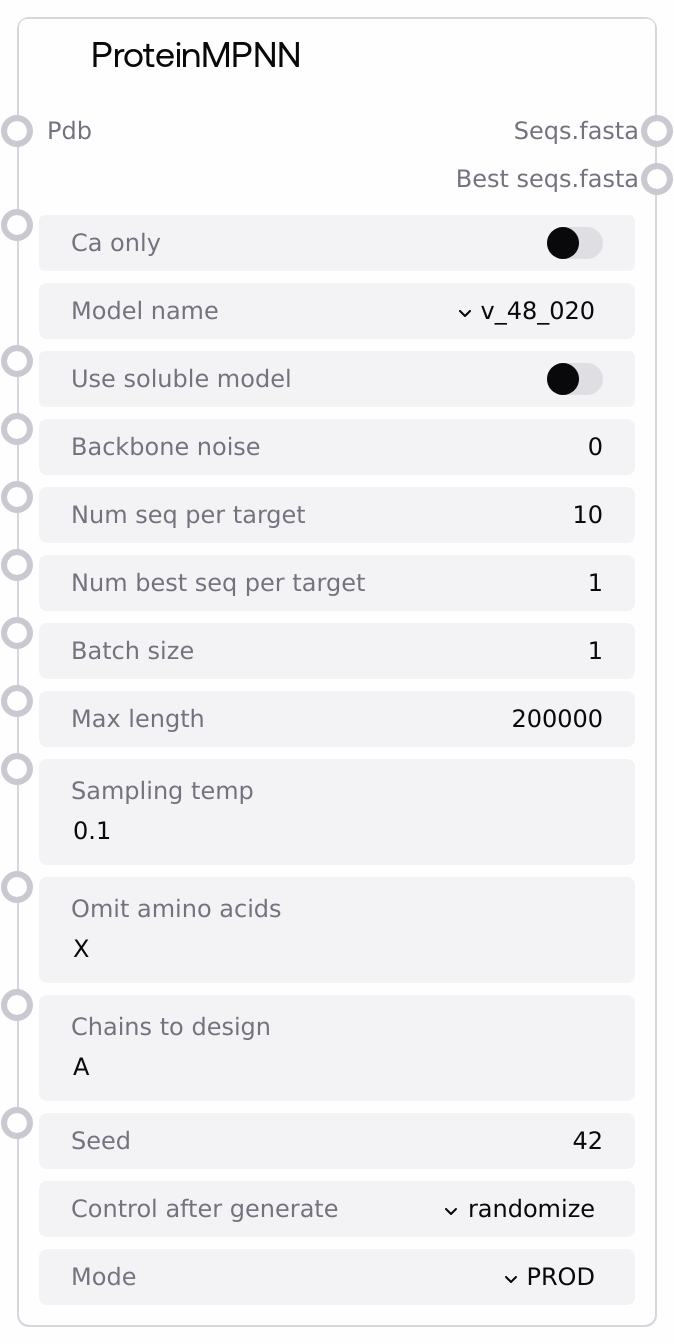The image size is (674, 1344).
Task: Click the Num best seq per target field
Action: tap(594, 583)
